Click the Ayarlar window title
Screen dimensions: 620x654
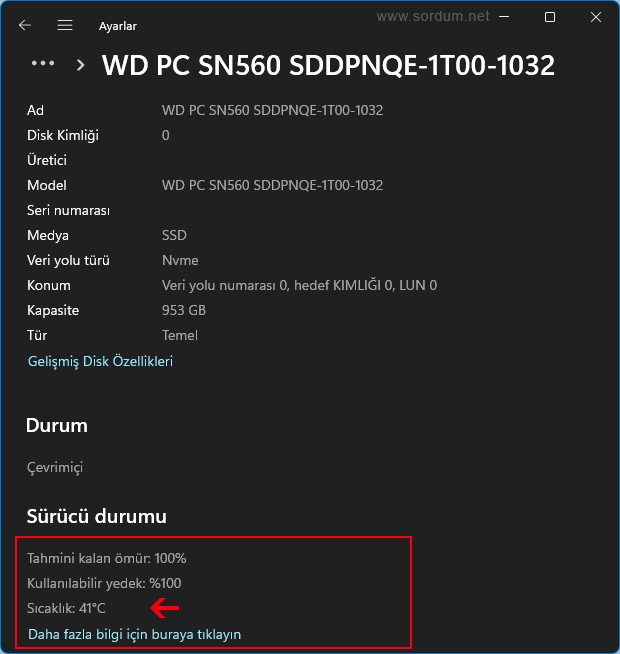tap(118, 26)
